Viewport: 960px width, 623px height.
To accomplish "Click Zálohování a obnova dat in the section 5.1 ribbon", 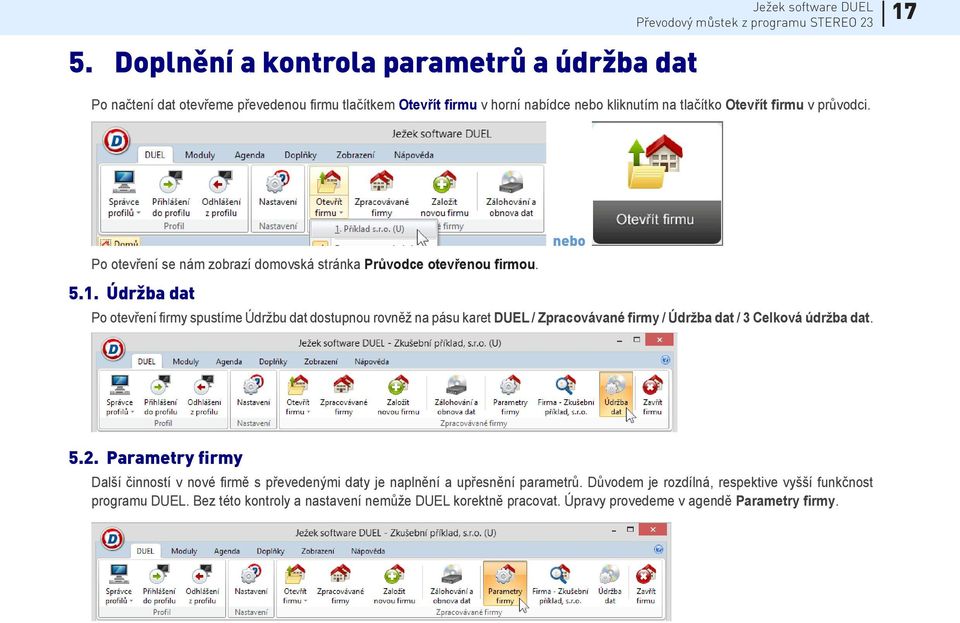I will 456,395.
